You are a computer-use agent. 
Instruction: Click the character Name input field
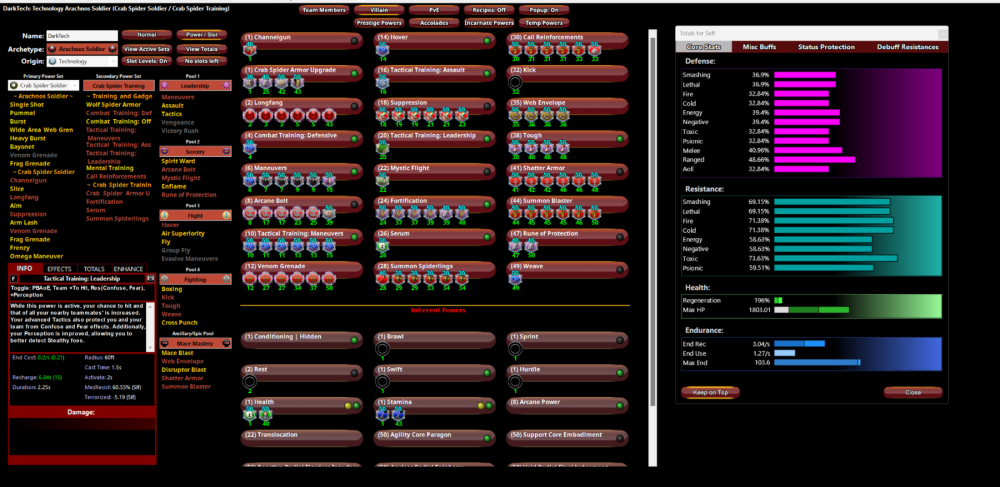click(81, 35)
